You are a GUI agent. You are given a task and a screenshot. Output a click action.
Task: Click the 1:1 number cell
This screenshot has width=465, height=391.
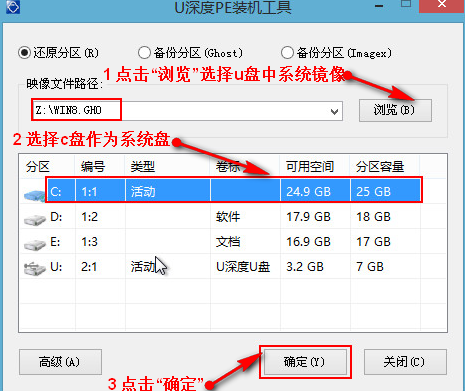tap(89, 192)
